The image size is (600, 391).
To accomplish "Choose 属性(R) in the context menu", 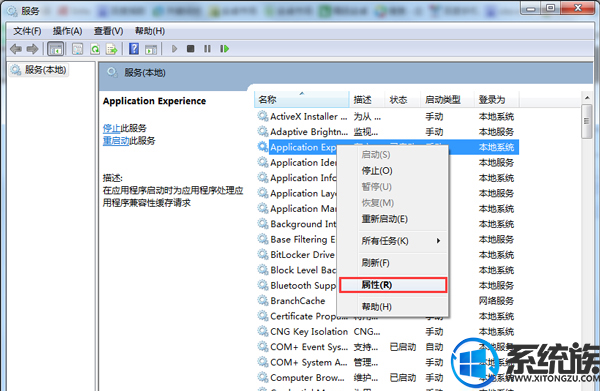I will pos(393,285).
